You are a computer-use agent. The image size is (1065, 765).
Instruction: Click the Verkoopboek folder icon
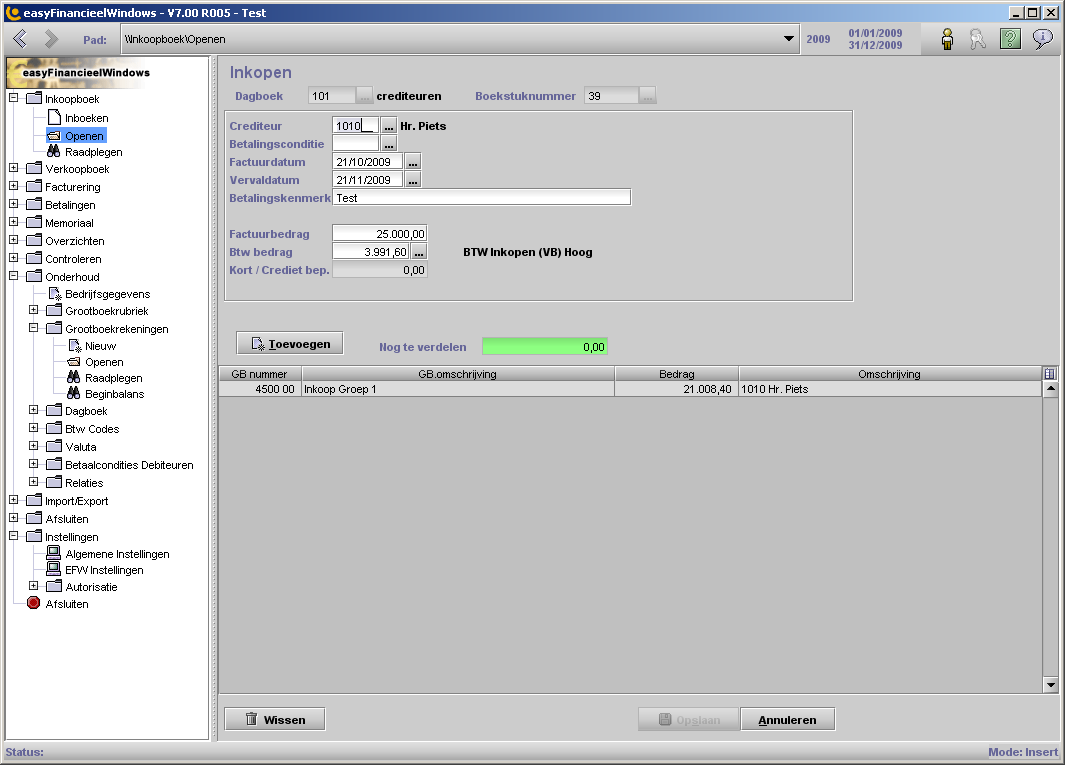click(x=34, y=168)
